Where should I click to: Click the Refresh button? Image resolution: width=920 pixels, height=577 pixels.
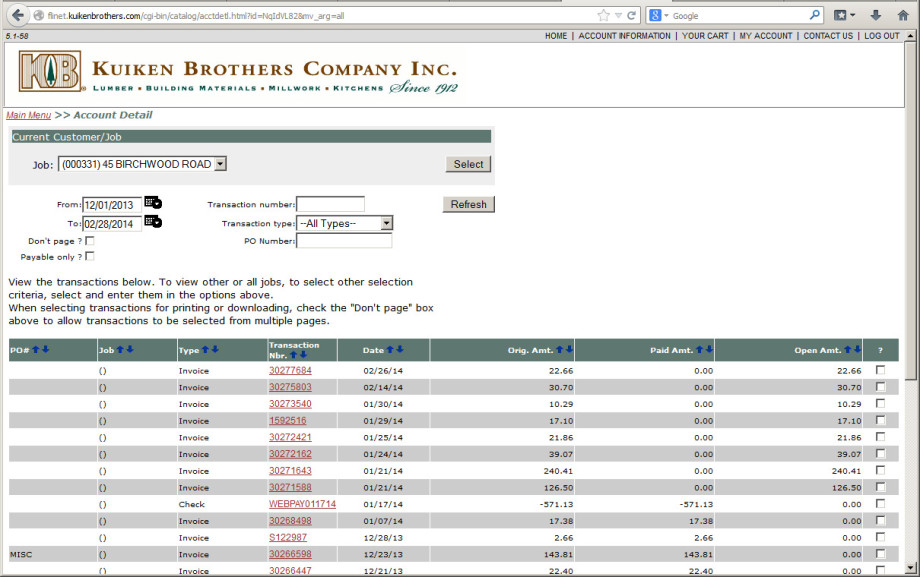click(x=468, y=204)
